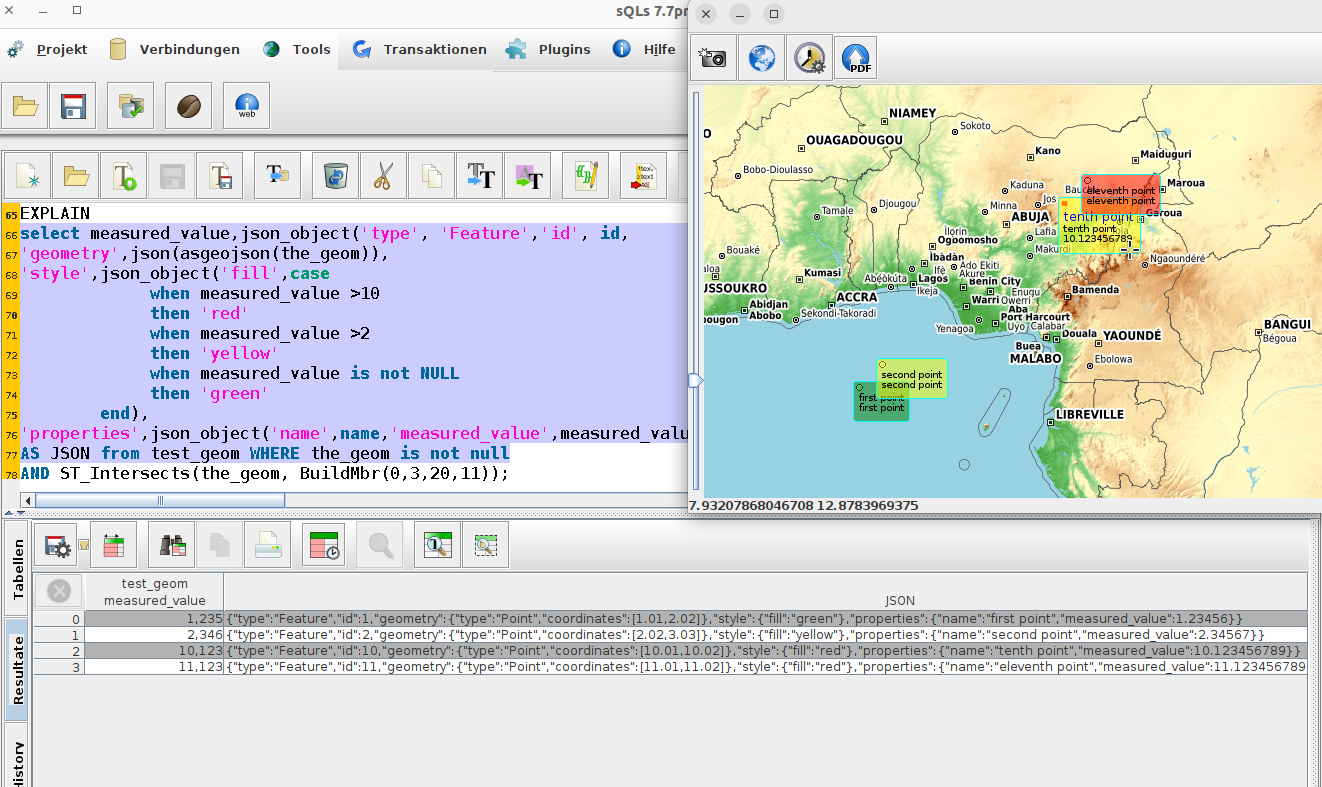Open project folder icon in the top toolbar
Viewport: 1322px width, 787px height.
25,106
